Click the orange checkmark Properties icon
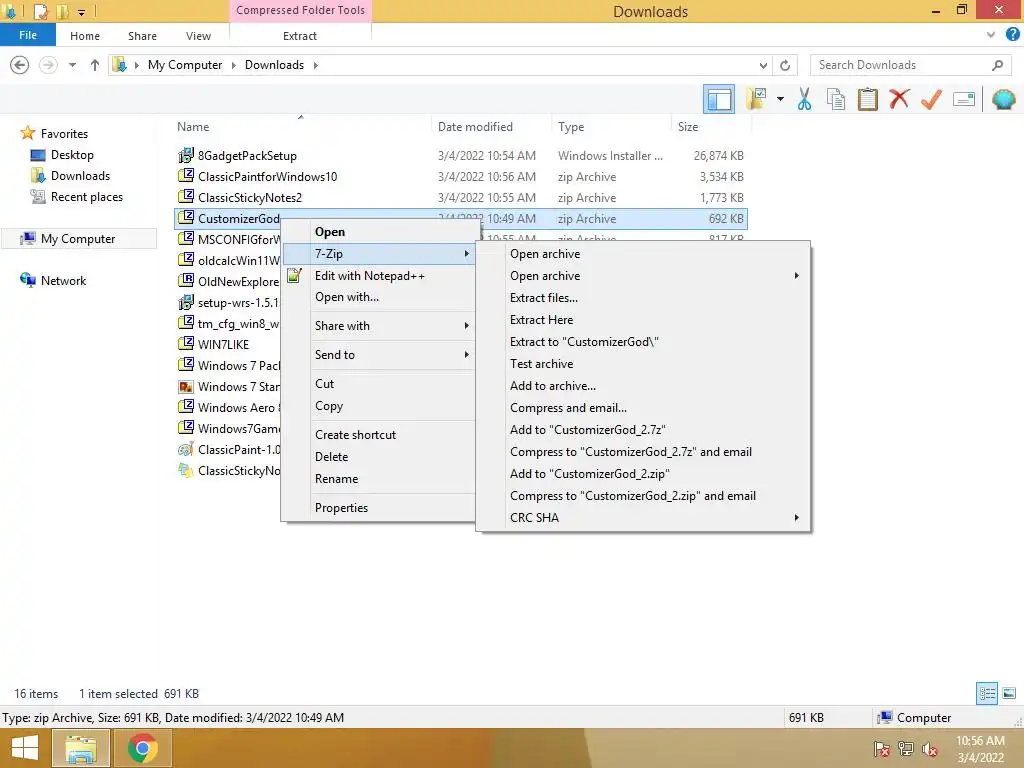1024x768 pixels. tap(931, 99)
